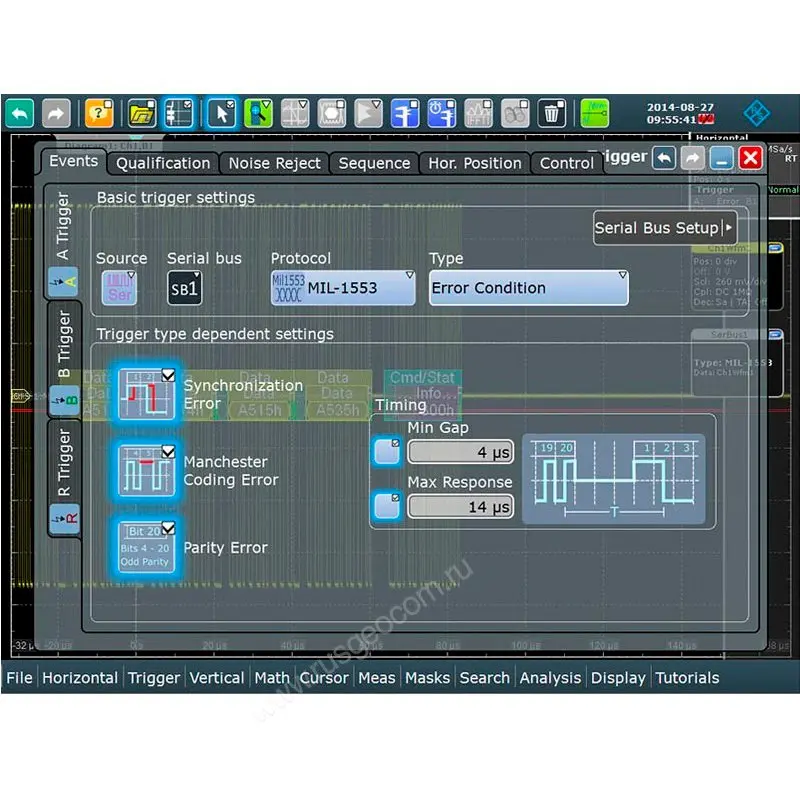Click the Max Response 14 µs field

coord(459,507)
